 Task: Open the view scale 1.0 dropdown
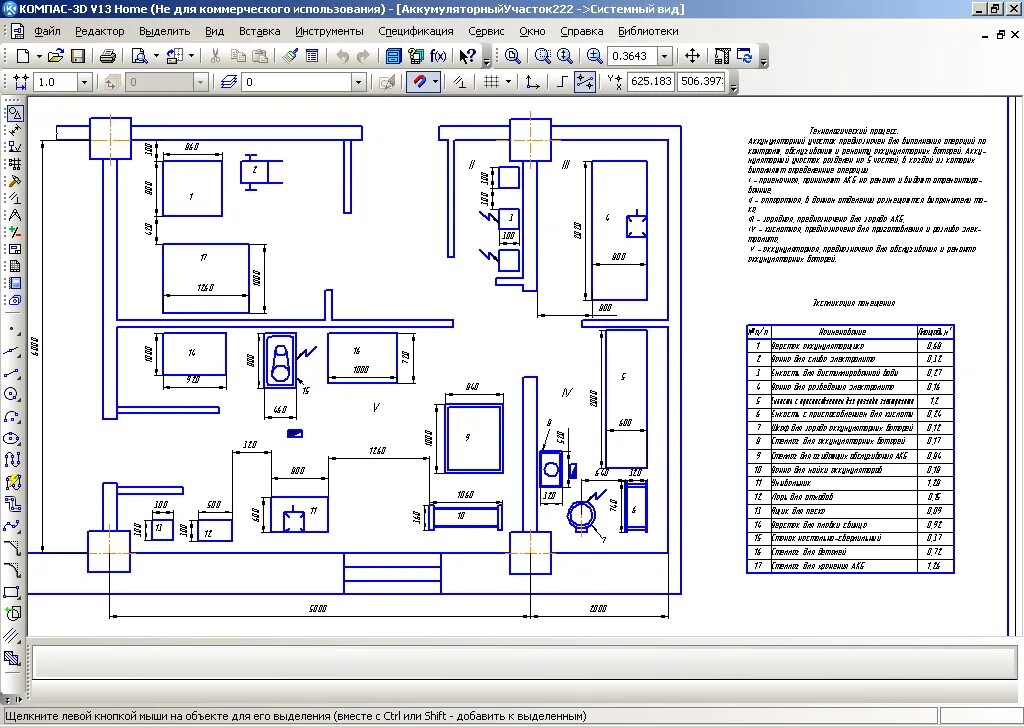84,82
